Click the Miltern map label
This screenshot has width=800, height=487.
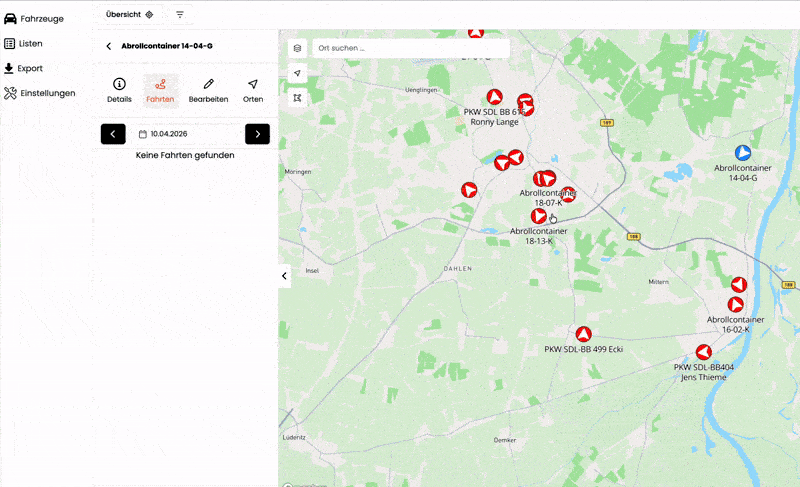tap(658, 282)
